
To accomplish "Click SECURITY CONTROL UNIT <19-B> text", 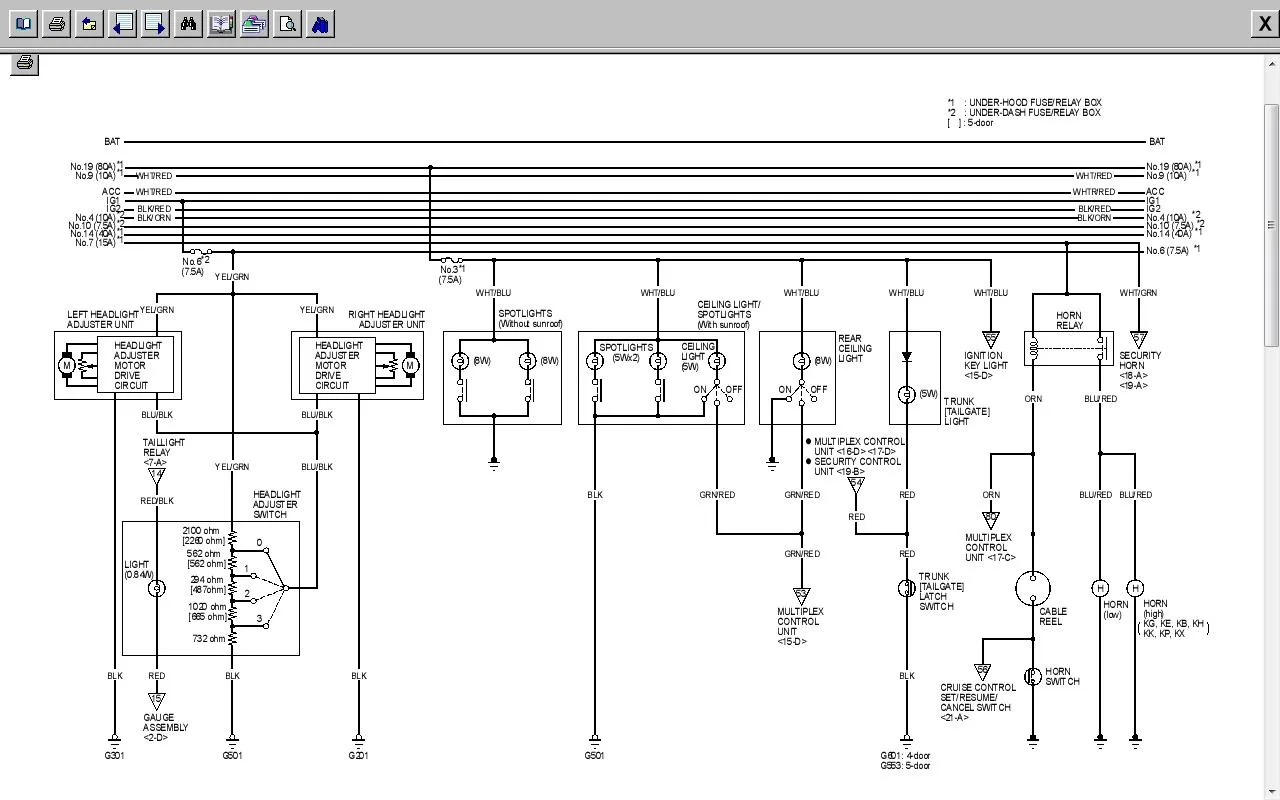I will coord(857,466).
